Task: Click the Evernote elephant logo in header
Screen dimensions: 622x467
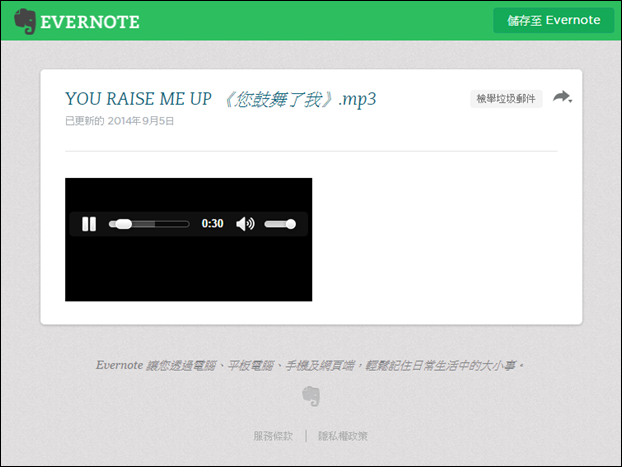Action: coord(25,21)
